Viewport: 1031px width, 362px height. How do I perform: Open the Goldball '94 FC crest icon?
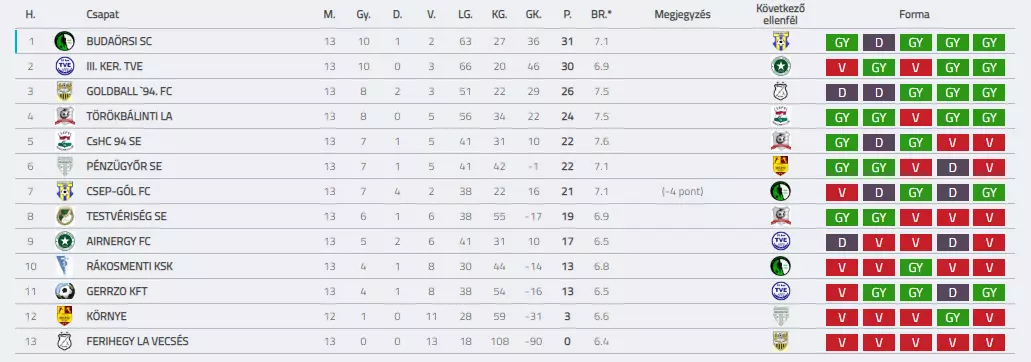coord(64,91)
